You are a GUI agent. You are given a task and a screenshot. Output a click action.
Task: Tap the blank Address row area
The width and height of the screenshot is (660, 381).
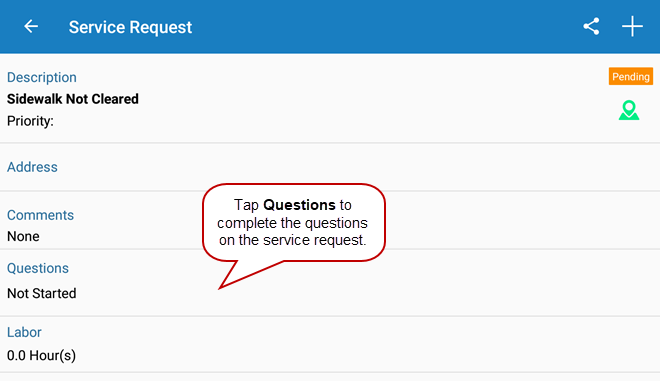coord(330,167)
